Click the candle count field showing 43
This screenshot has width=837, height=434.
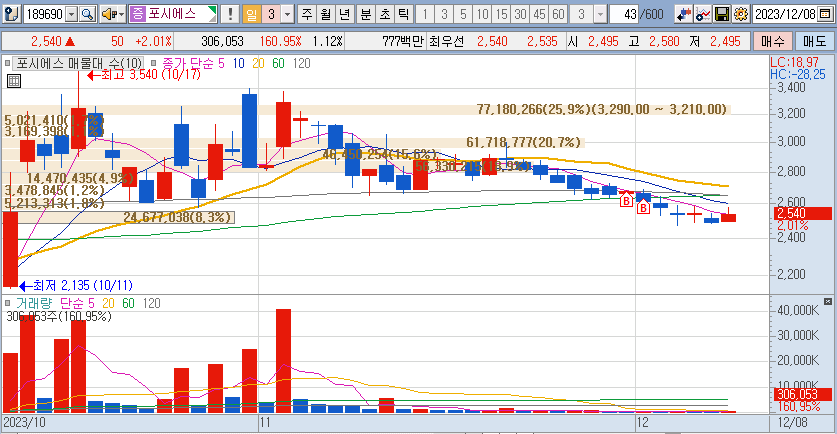tap(623, 14)
